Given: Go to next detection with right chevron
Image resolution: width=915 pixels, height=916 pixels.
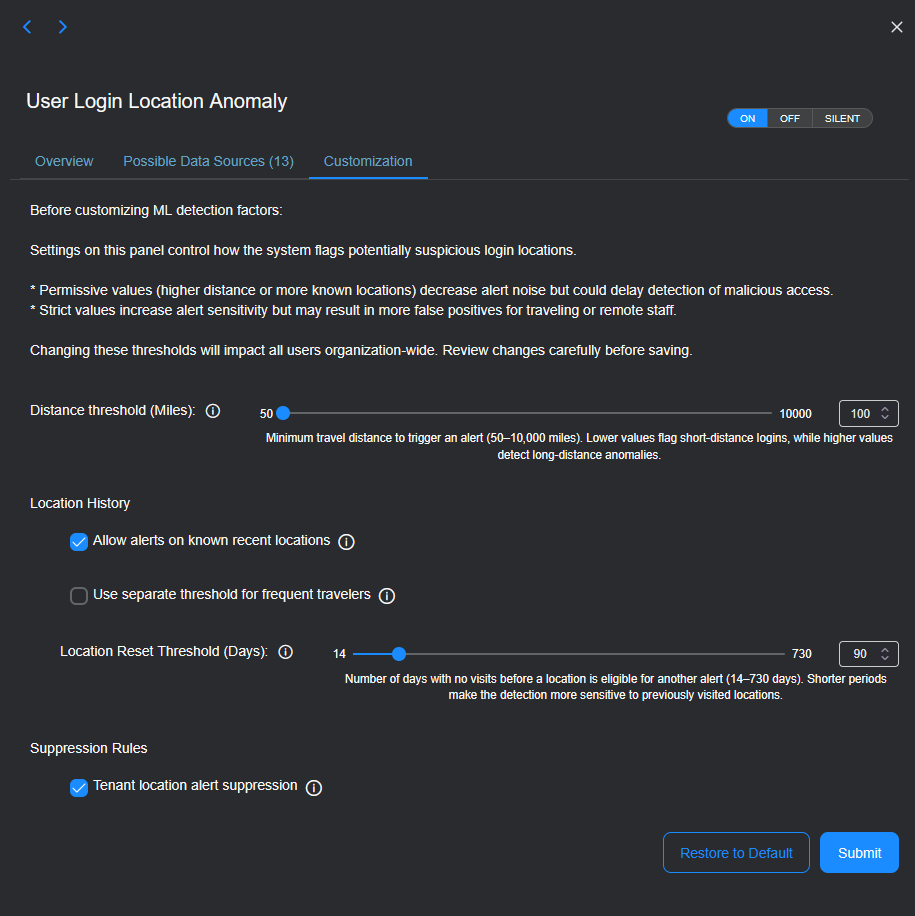Looking at the screenshot, I should pyautogui.click(x=62, y=27).
